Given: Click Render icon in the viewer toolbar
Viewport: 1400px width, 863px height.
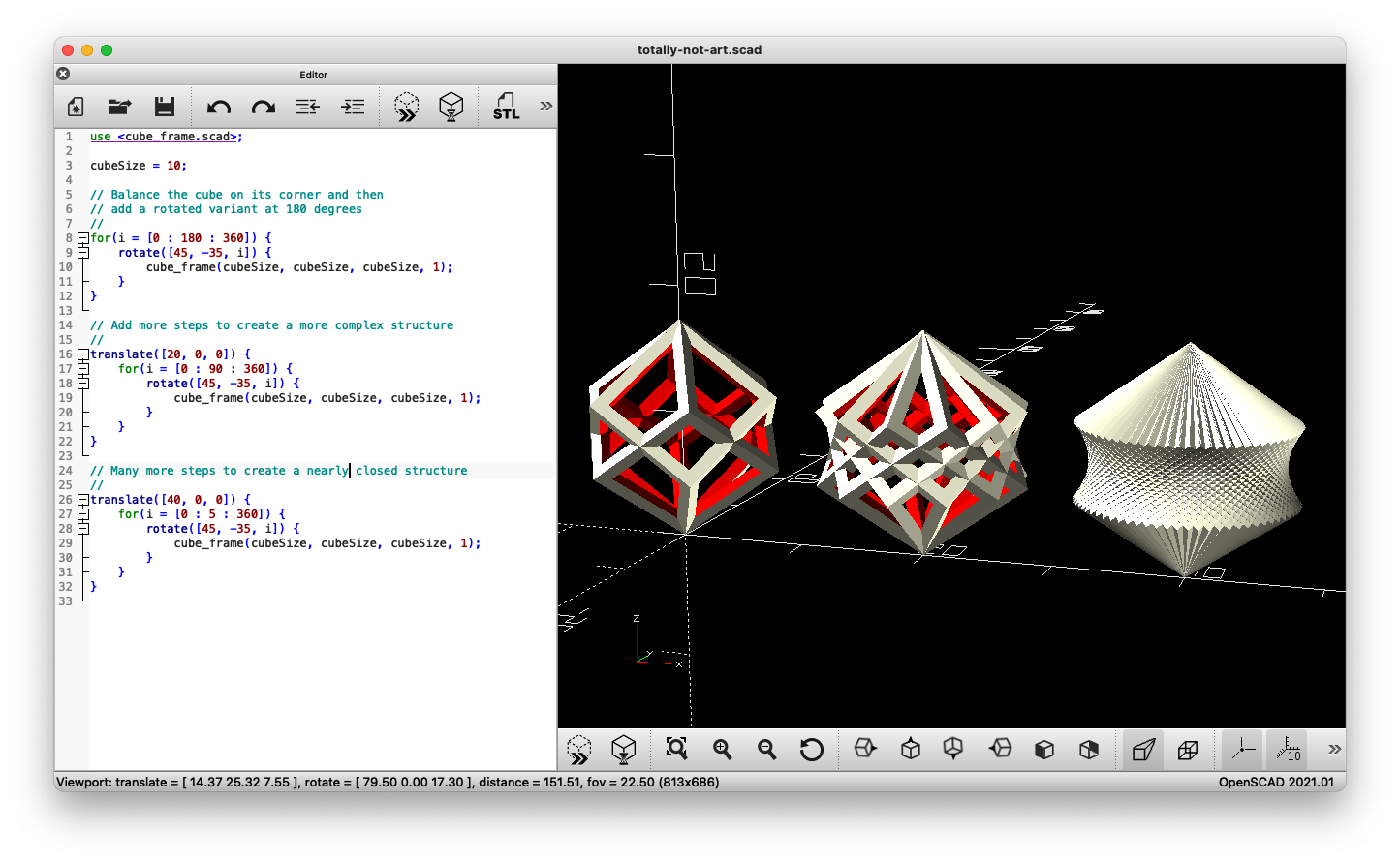Looking at the screenshot, I should coord(624,749).
